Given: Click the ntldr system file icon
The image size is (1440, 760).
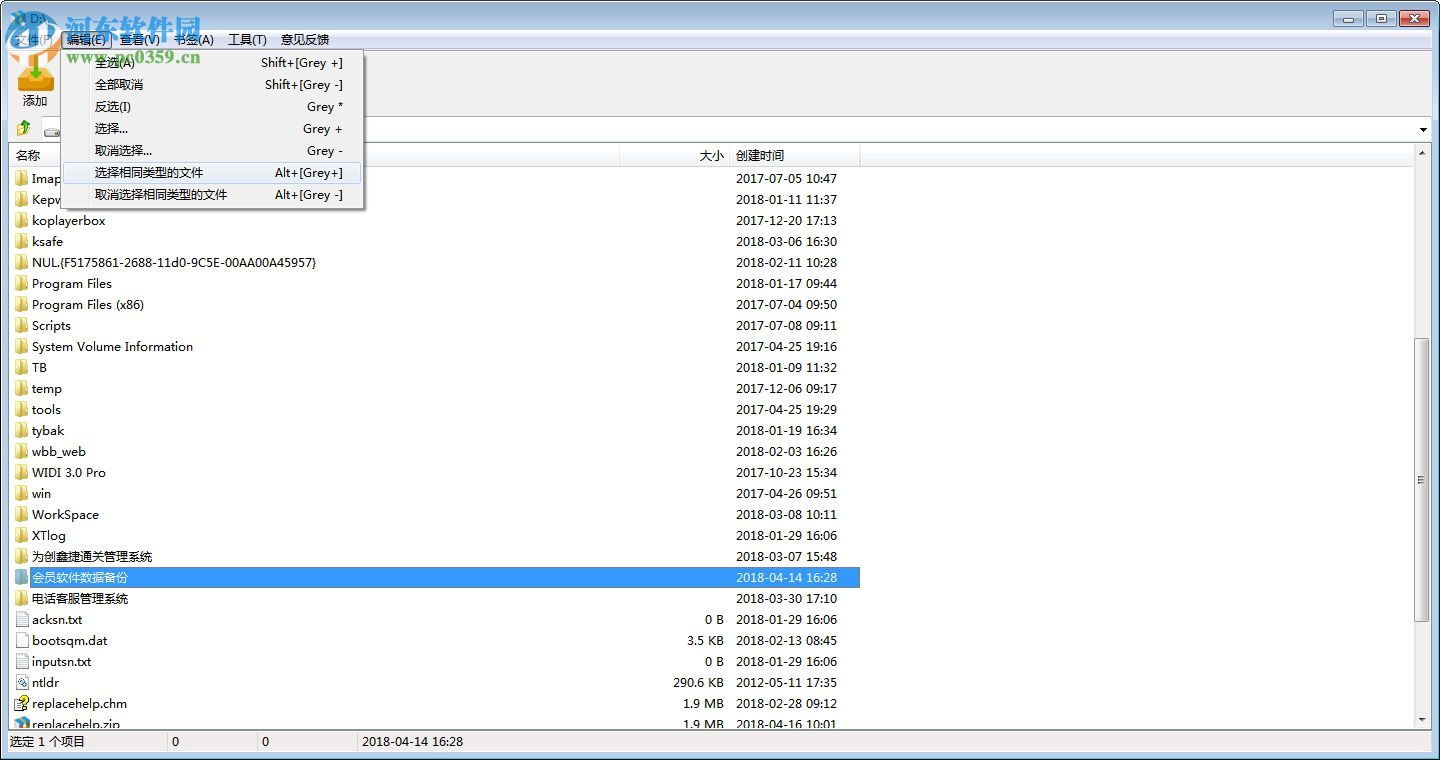Looking at the screenshot, I should point(22,682).
